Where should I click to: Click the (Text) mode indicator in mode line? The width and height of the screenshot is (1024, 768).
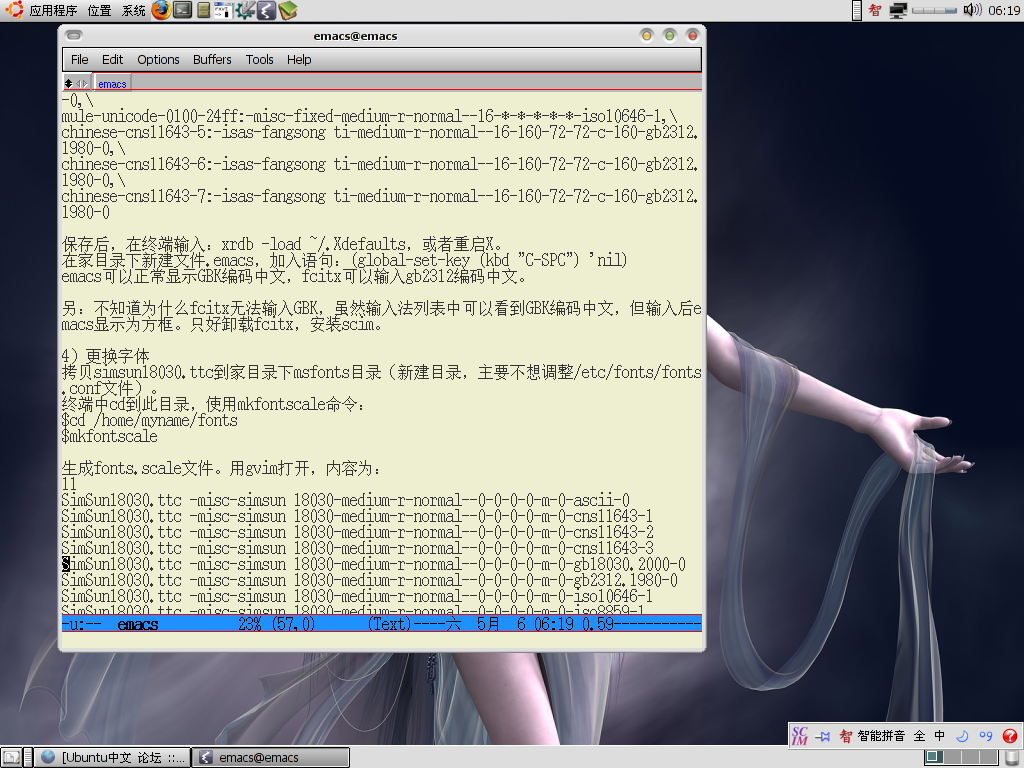coord(390,624)
